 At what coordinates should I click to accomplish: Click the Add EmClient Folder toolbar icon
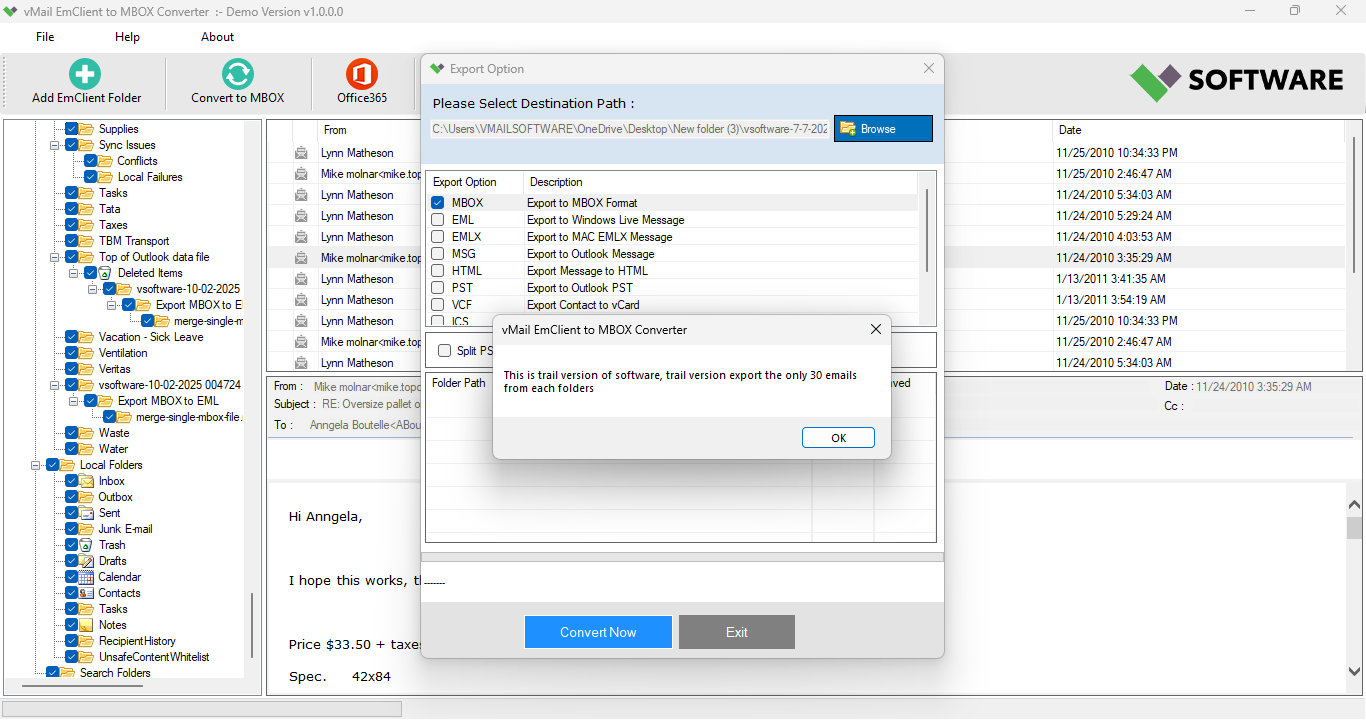[x=86, y=74]
